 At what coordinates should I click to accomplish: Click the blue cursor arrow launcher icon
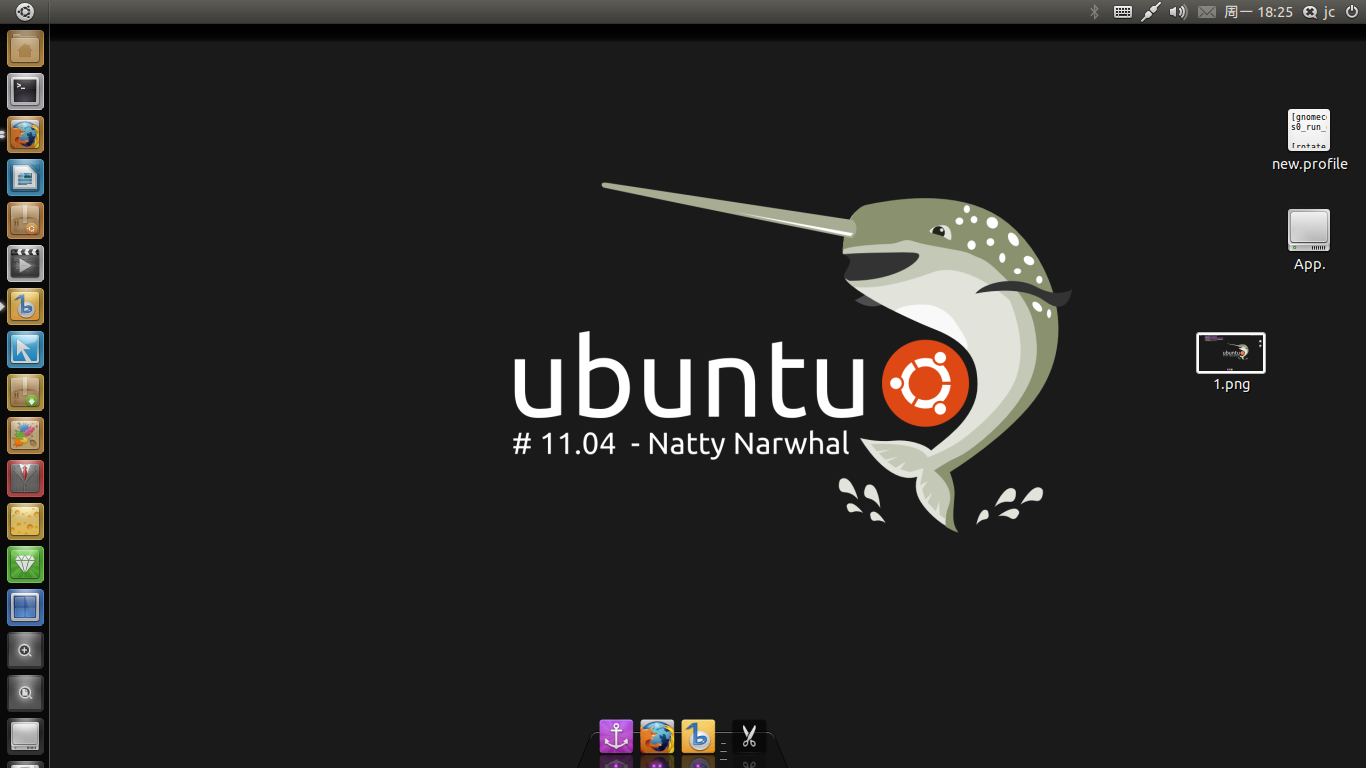click(25, 349)
